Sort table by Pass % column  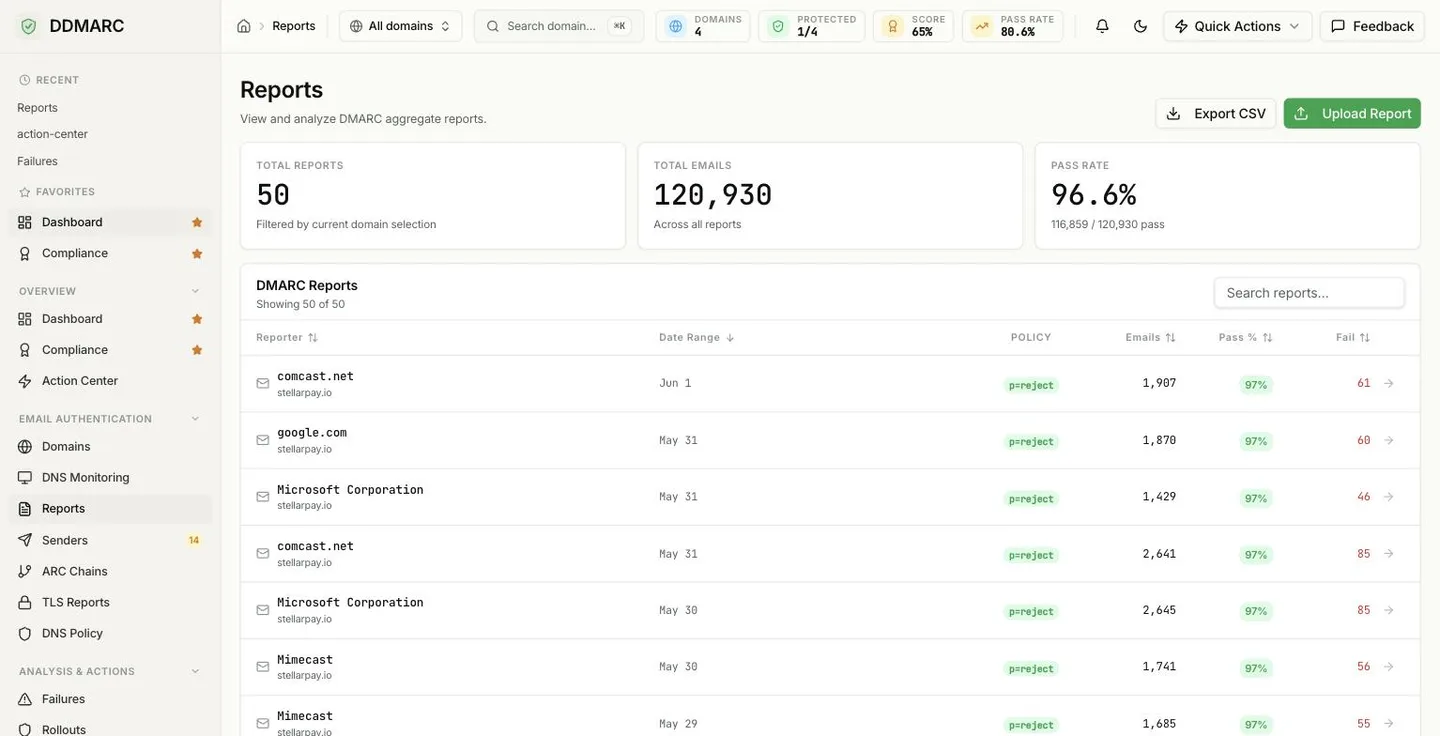tap(1246, 338)
